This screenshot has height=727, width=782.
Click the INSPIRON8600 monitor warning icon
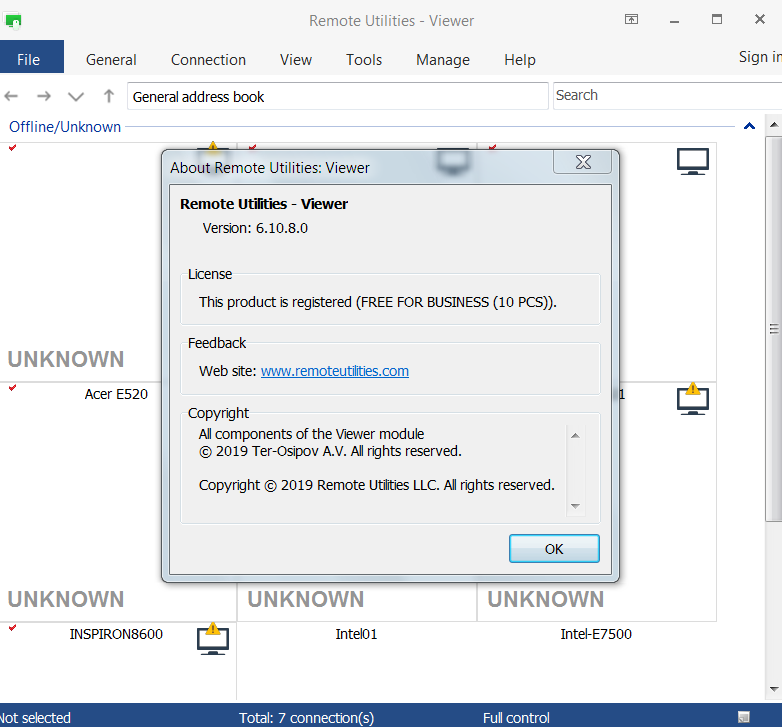coord(212,639)
